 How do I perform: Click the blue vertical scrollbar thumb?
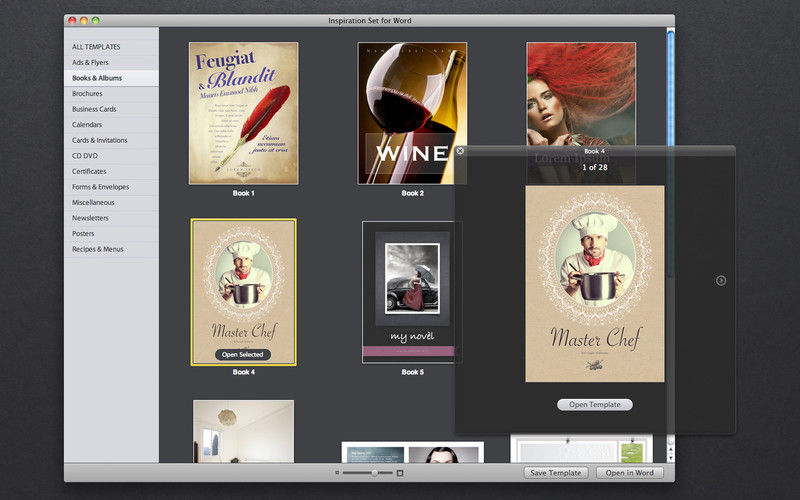[670, 153]
